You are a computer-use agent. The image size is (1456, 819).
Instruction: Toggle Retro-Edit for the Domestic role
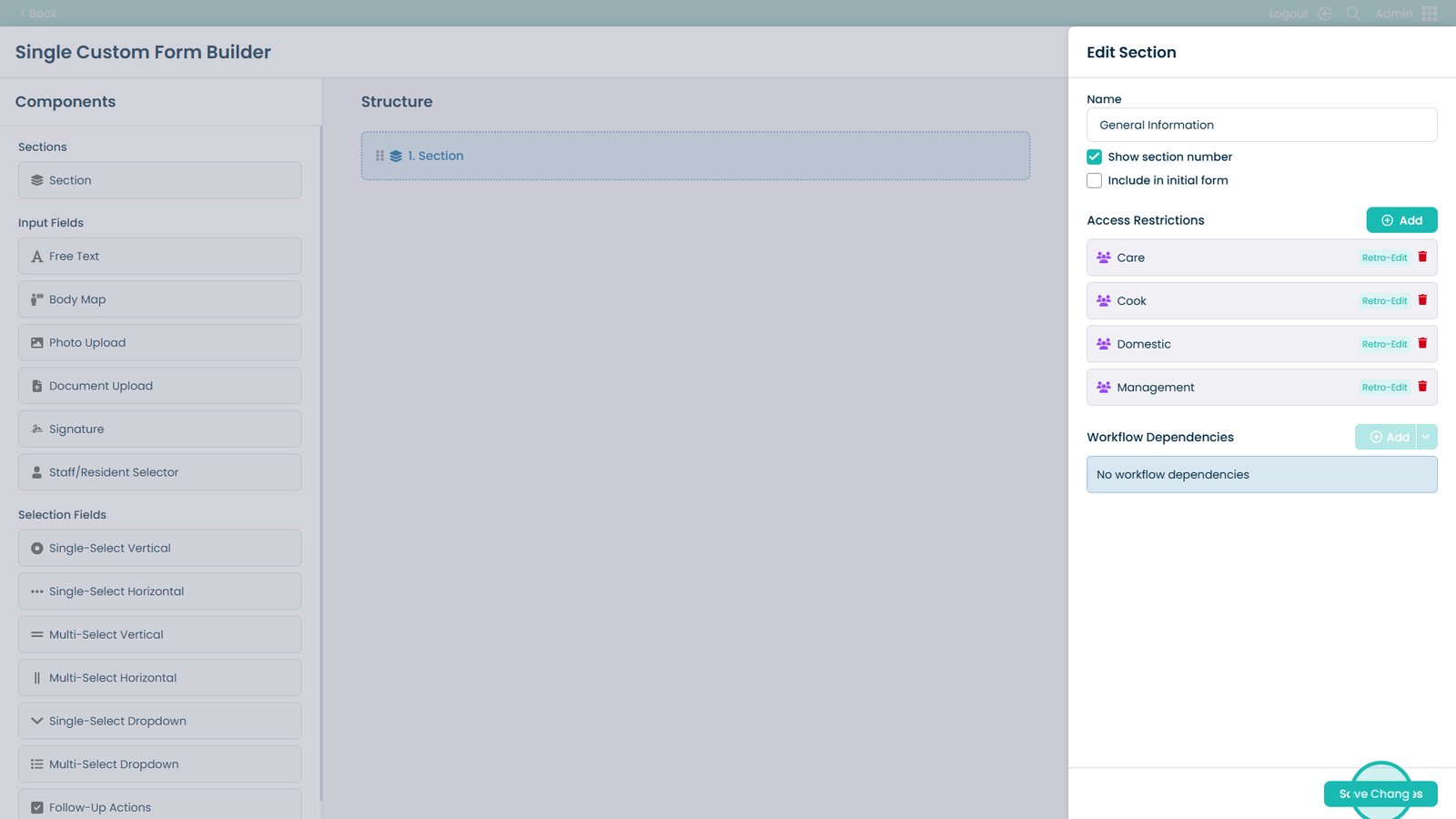(x=1385, y=344)
